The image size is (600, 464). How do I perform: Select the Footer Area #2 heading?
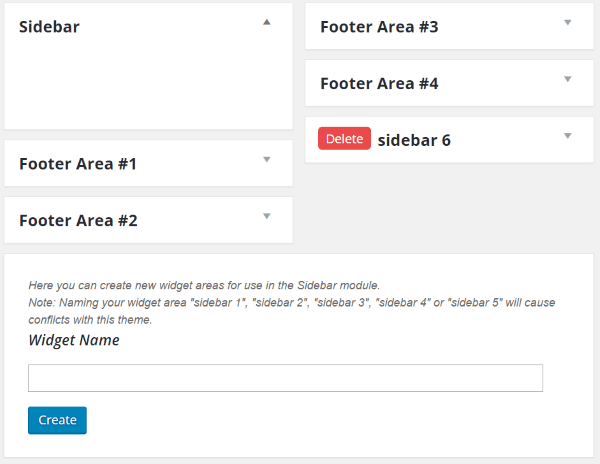pos(78,221)
